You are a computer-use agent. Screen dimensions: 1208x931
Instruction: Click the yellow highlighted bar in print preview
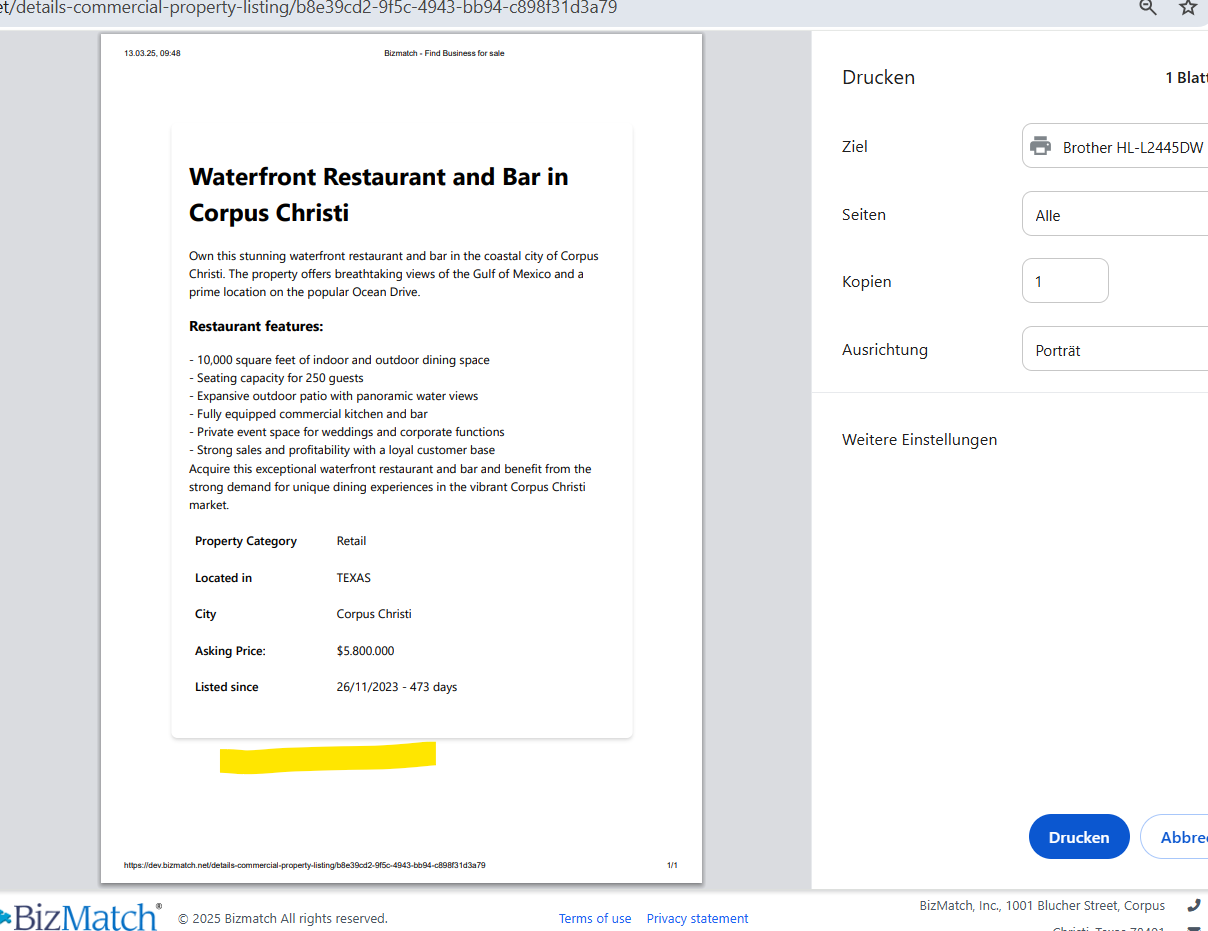tap(328, 756)
